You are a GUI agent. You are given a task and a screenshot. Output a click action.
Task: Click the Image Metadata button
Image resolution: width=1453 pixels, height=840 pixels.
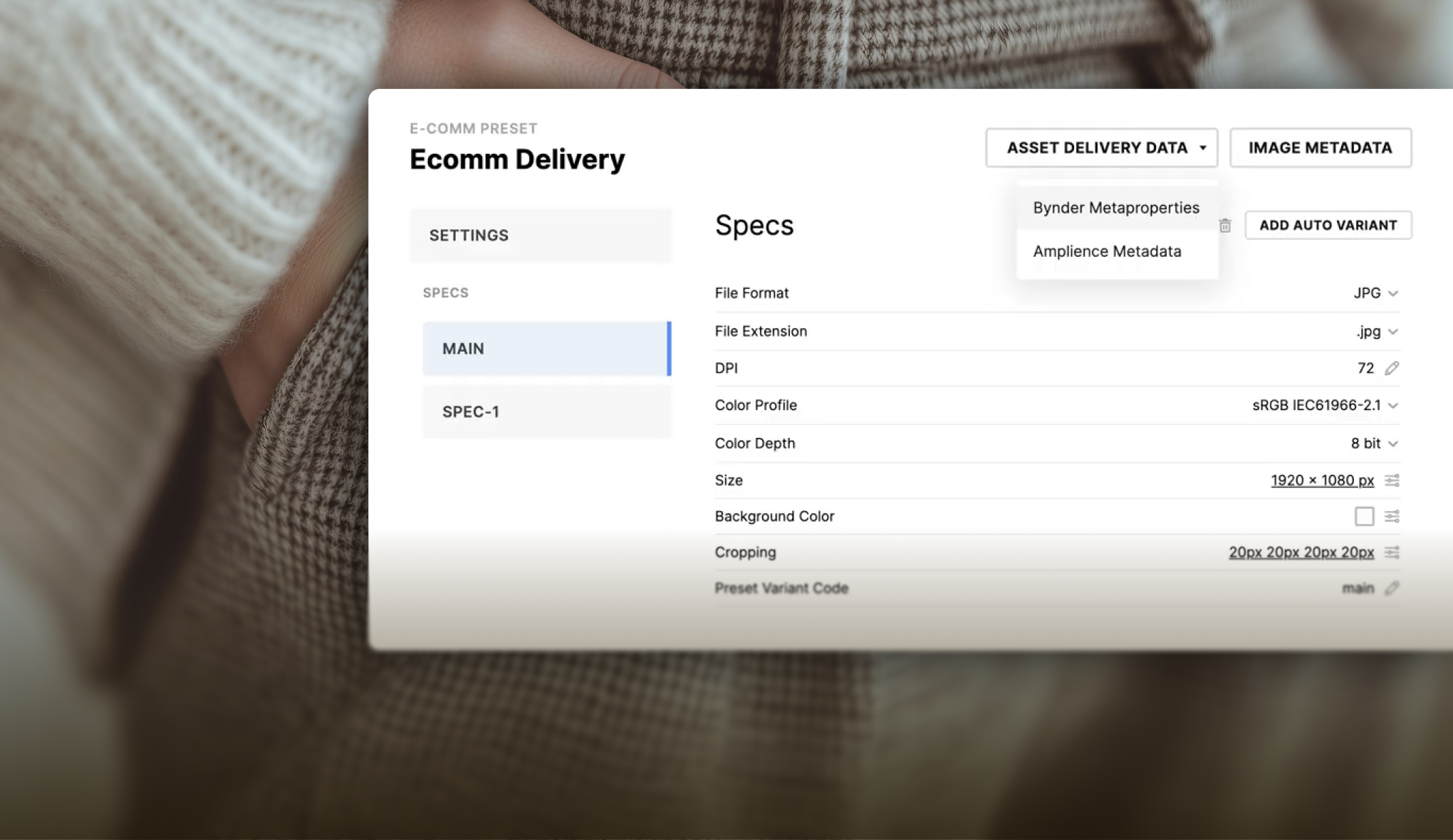pyautogui.click(x=1320, y=148)
